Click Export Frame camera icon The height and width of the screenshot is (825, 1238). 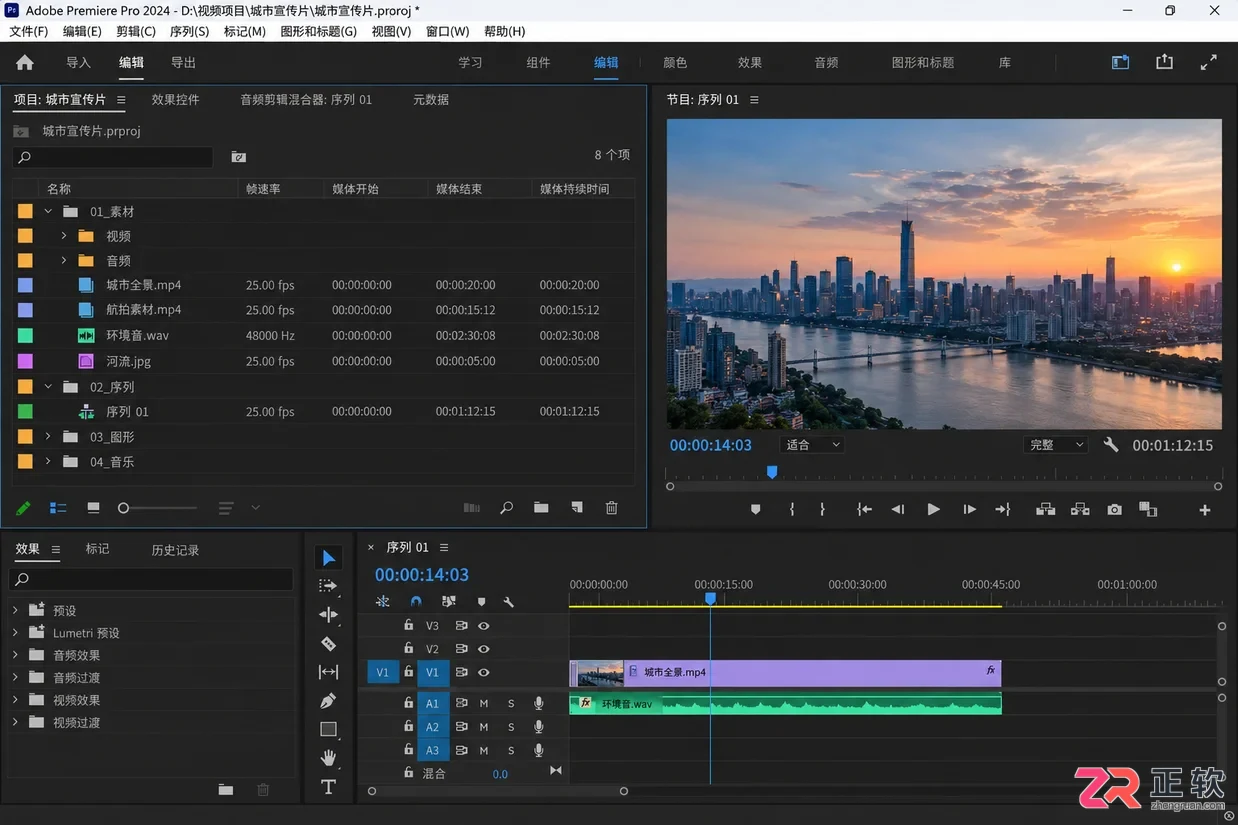pyautogui.click(x=1114, y=509)
